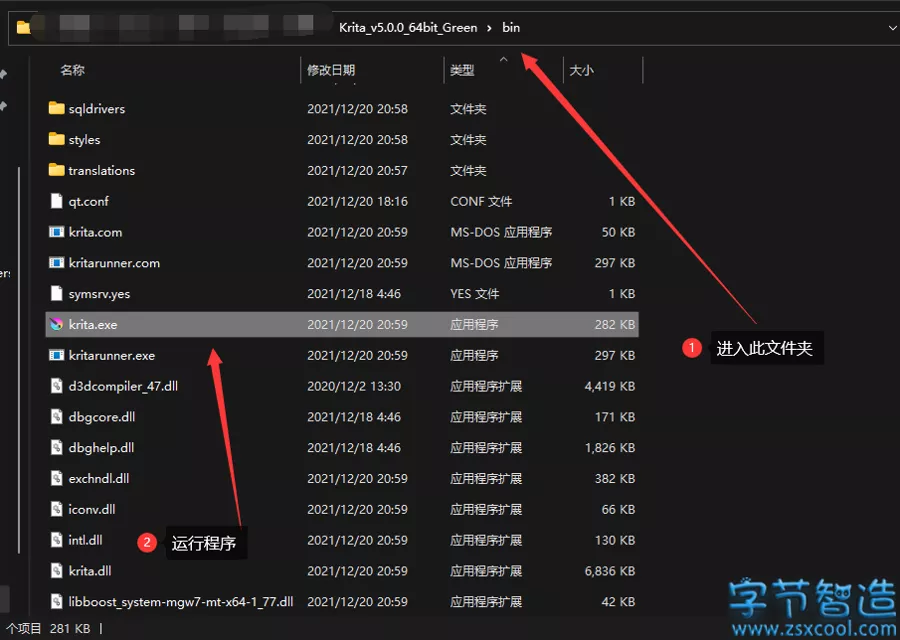Select the exchndl.dll file icon
Screen dimensions: 900x640
[x=56, y=478]
